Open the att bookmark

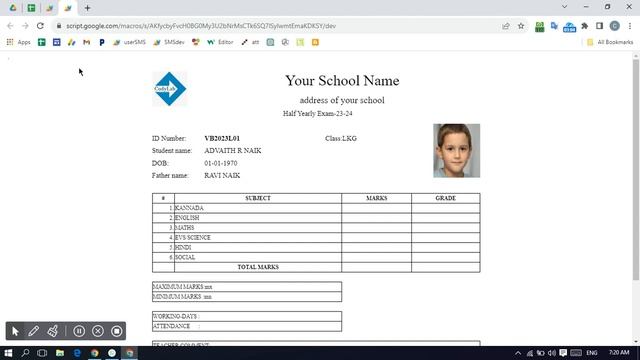coord(250,42)
